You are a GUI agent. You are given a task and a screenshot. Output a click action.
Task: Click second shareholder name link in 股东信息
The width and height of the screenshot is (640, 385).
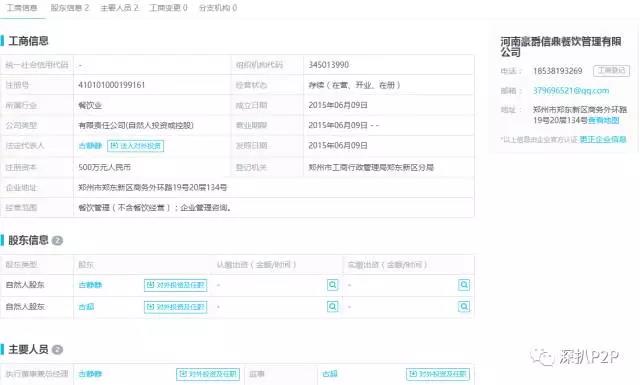coord(86,307)
